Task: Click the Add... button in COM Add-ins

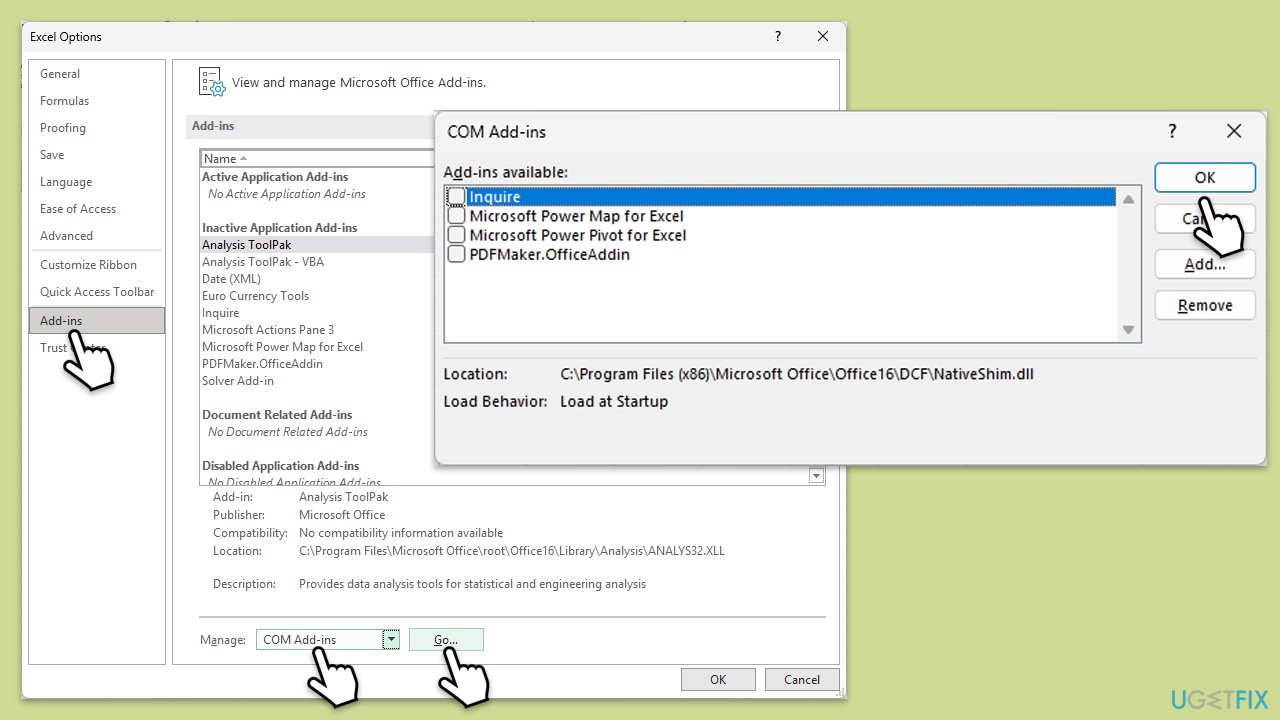Action: 1205,264
